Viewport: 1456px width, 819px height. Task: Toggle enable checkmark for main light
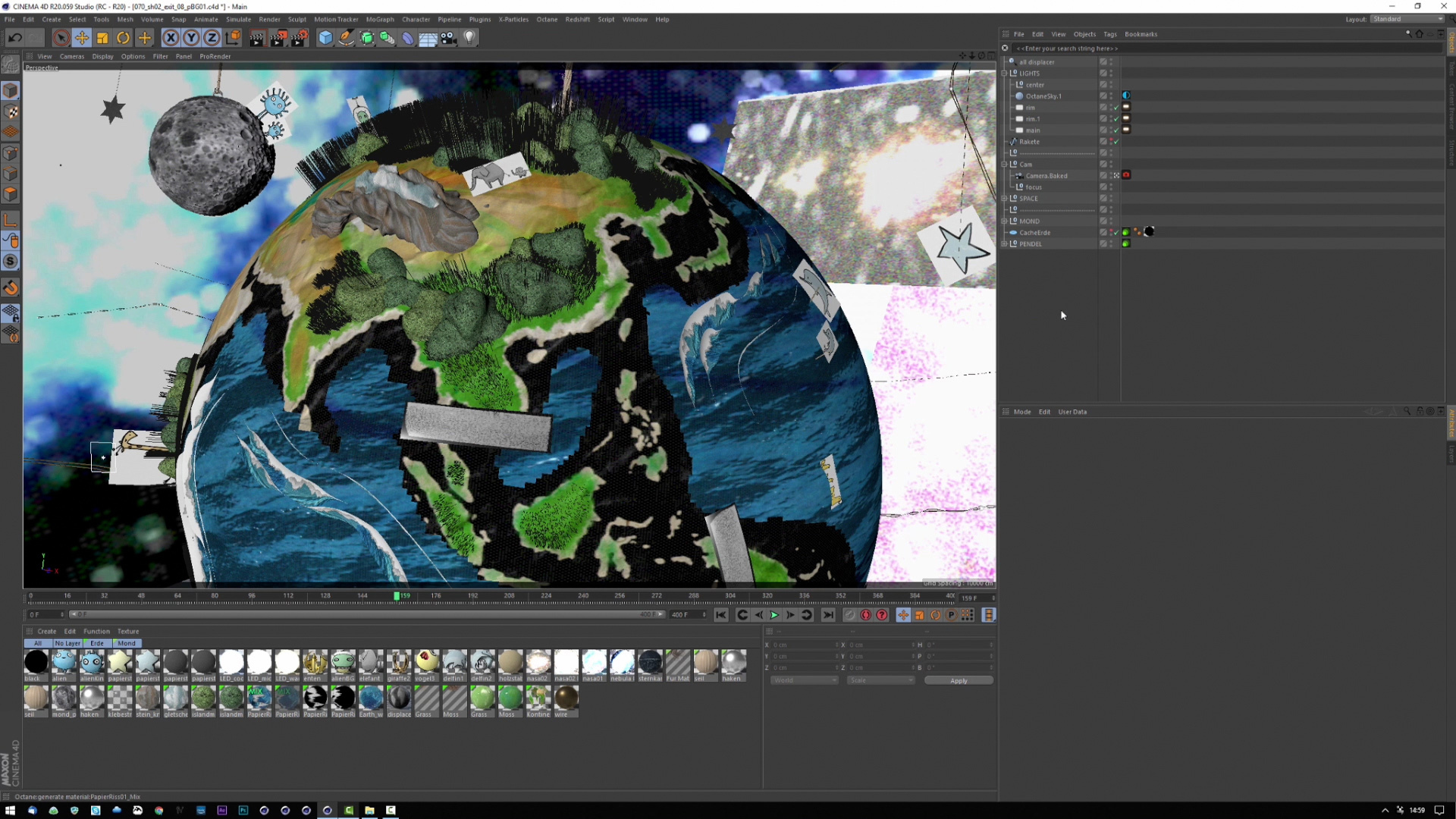point(1116,130)
